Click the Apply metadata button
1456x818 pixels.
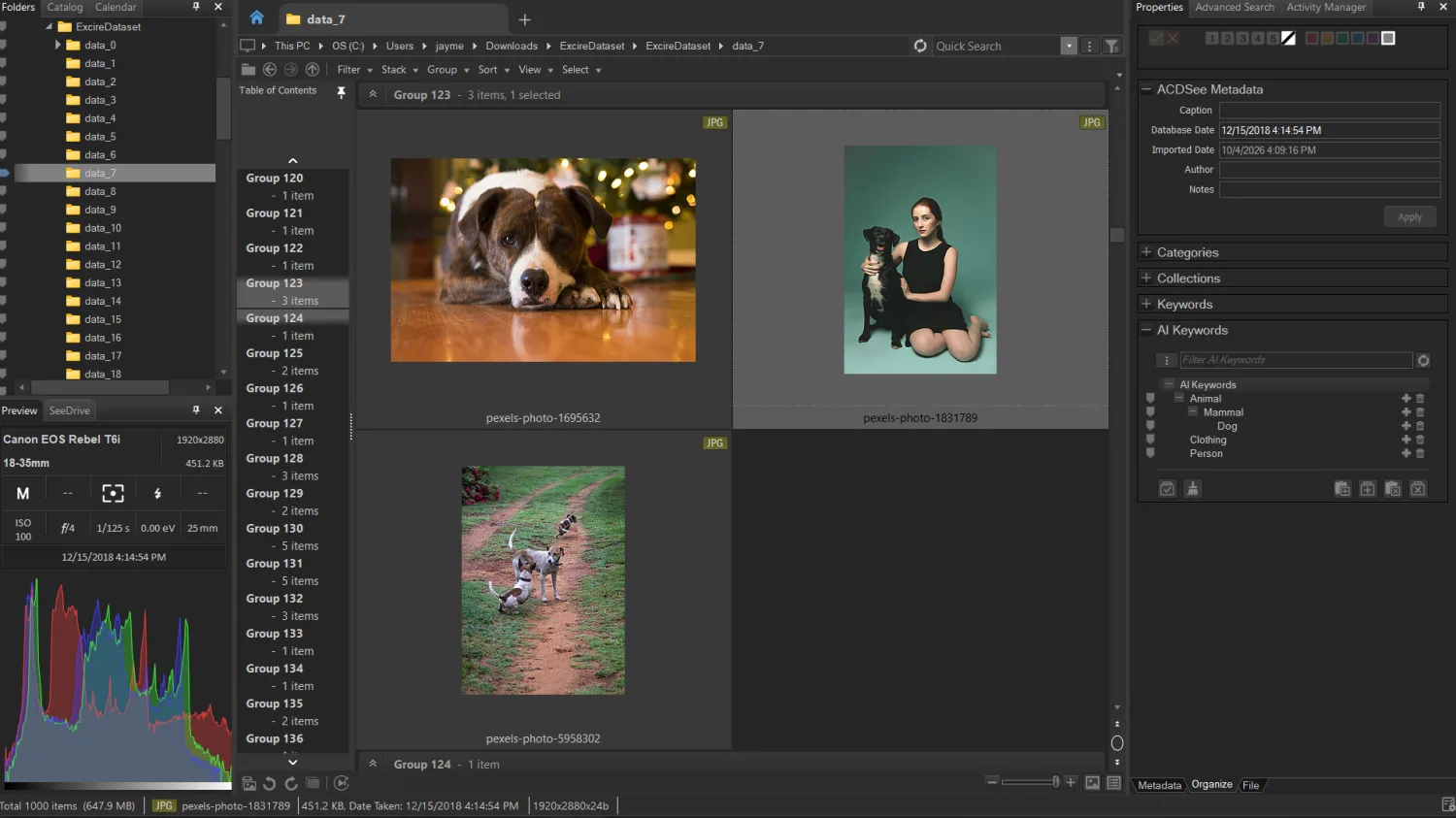(x=1409, y=217)
